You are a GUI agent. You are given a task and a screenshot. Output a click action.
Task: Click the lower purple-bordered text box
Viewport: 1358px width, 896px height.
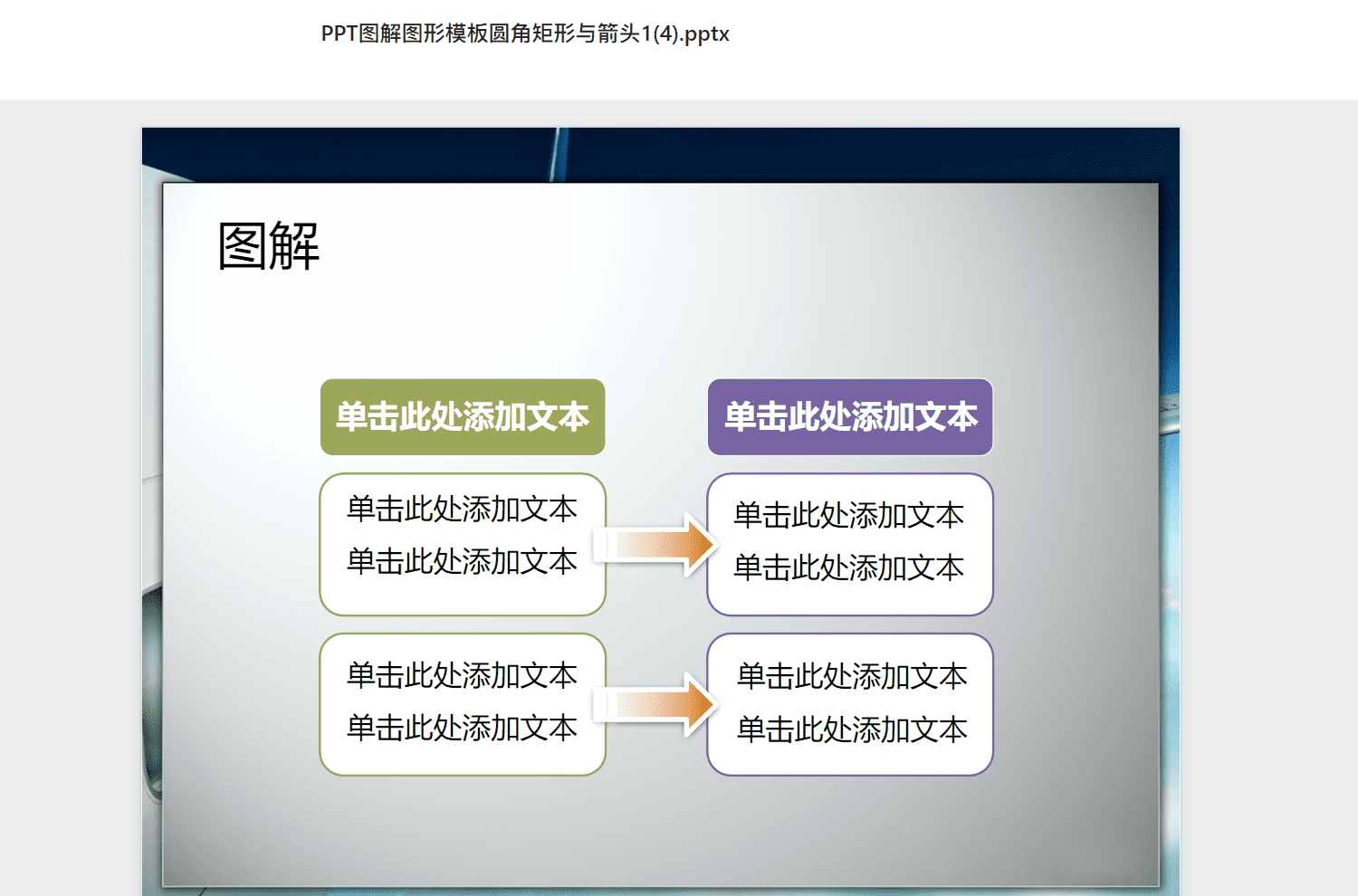(x=850, y=704)
